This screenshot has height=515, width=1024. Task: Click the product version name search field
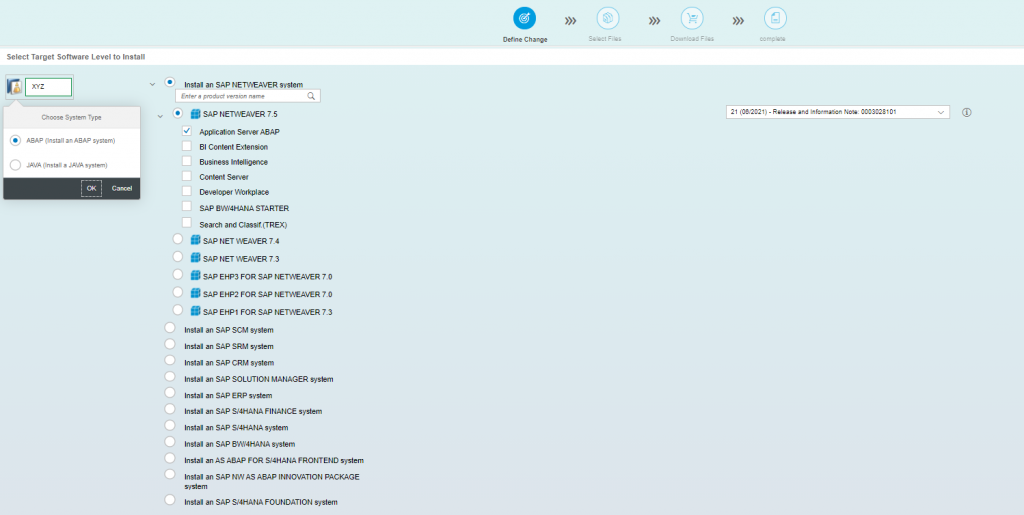click(x=248, y=96)
